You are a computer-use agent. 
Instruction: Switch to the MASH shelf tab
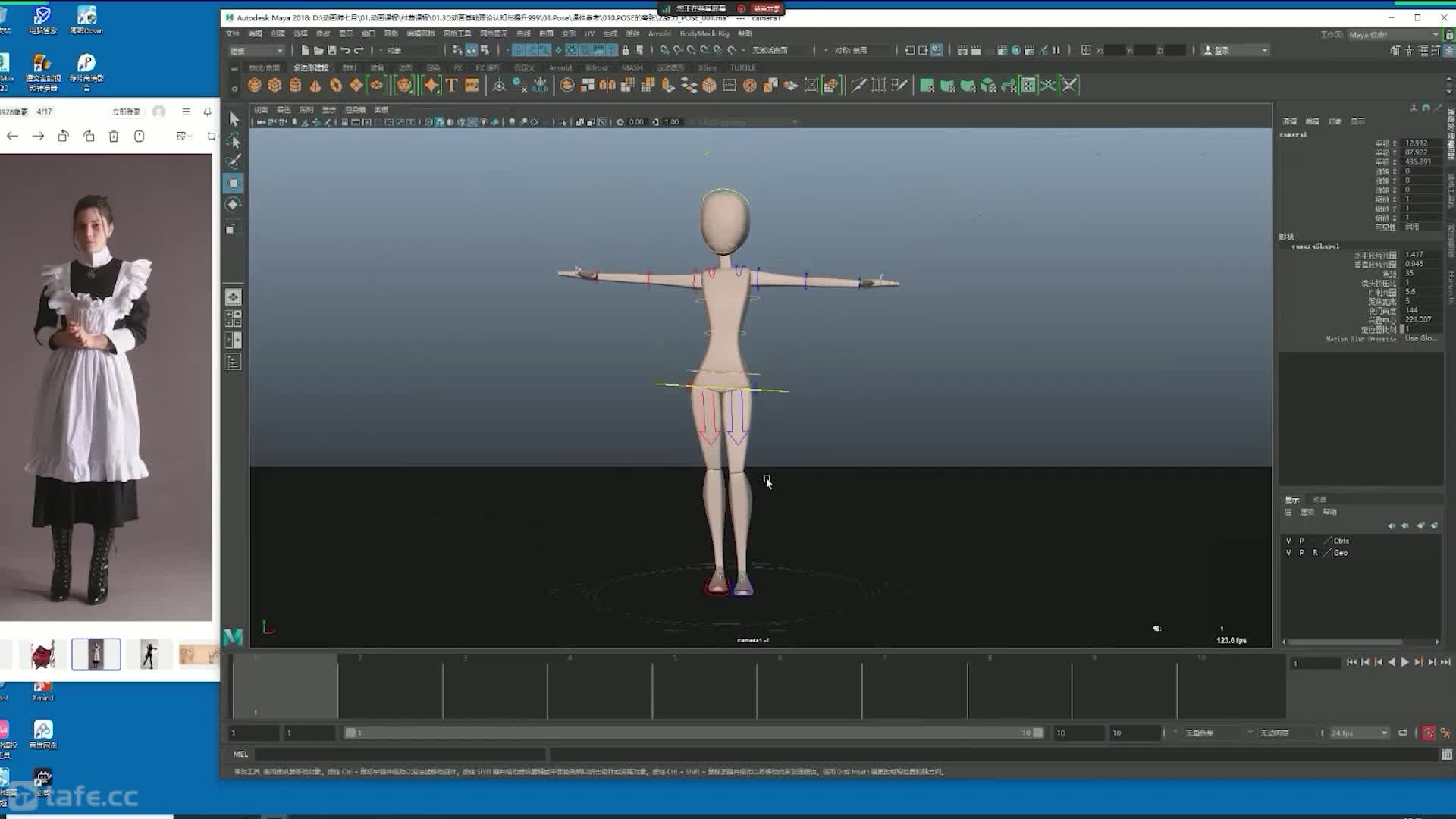point(632,67)
